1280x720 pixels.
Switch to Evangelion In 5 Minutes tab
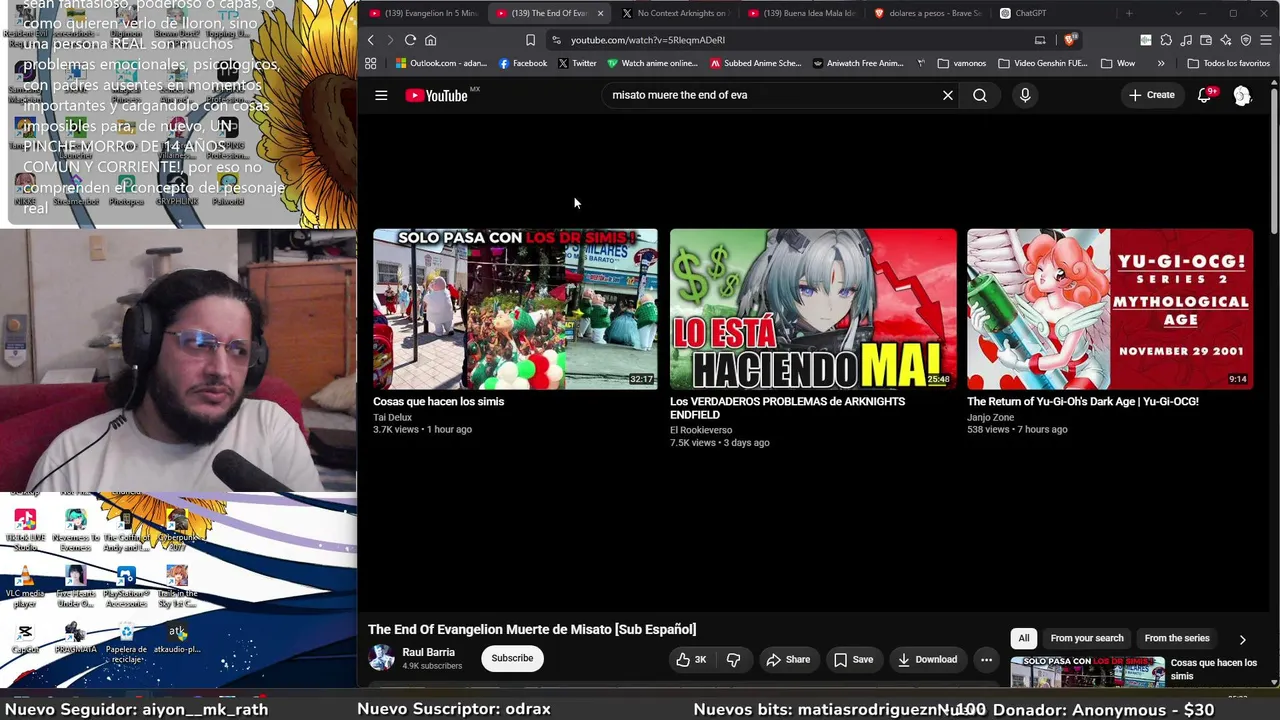[x=424, y=13]
